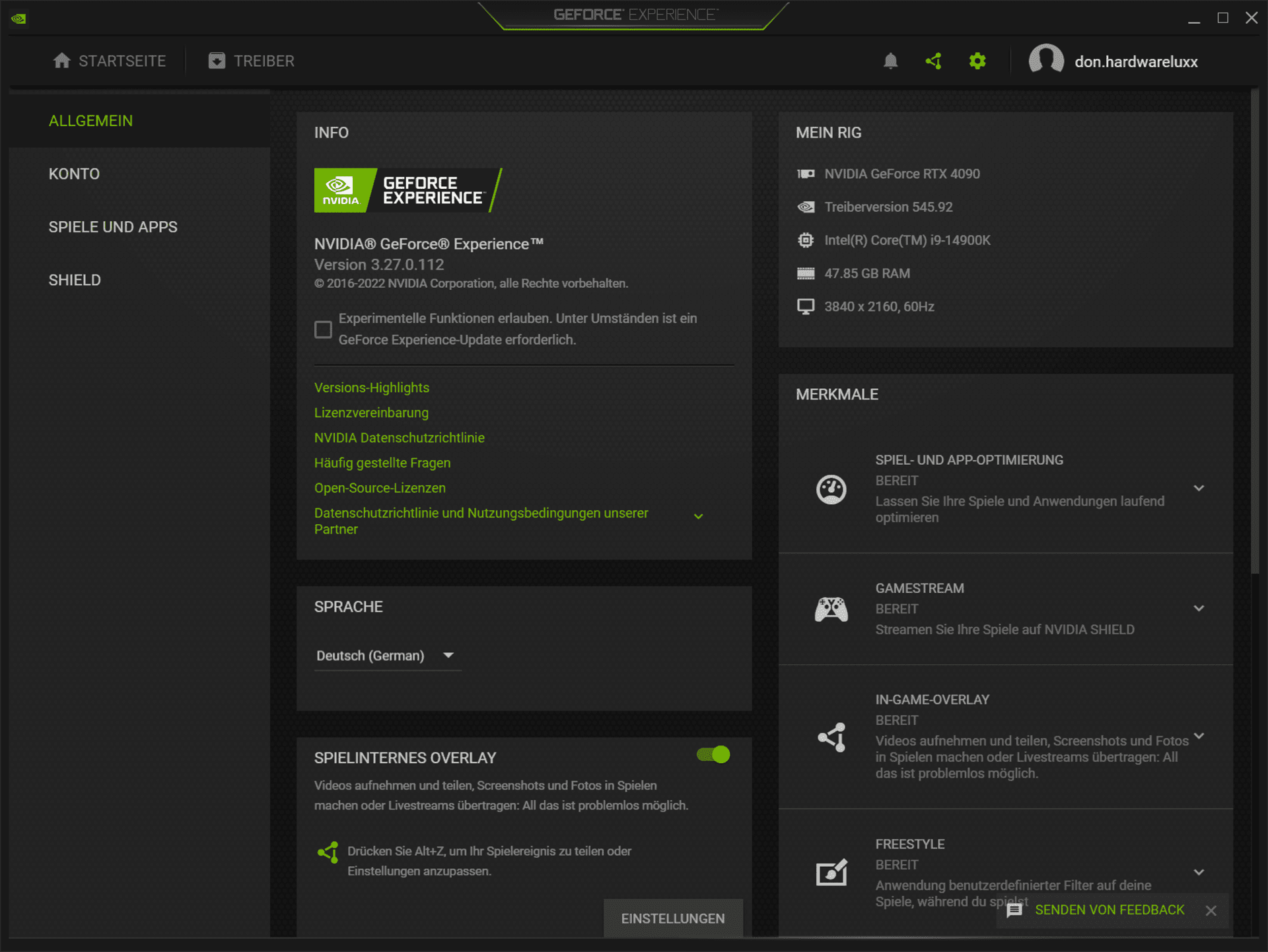This screenshot has width=1268, height=952.
Task: Click the feedback chat bubble icon
Action: [x=1014, y=910]
